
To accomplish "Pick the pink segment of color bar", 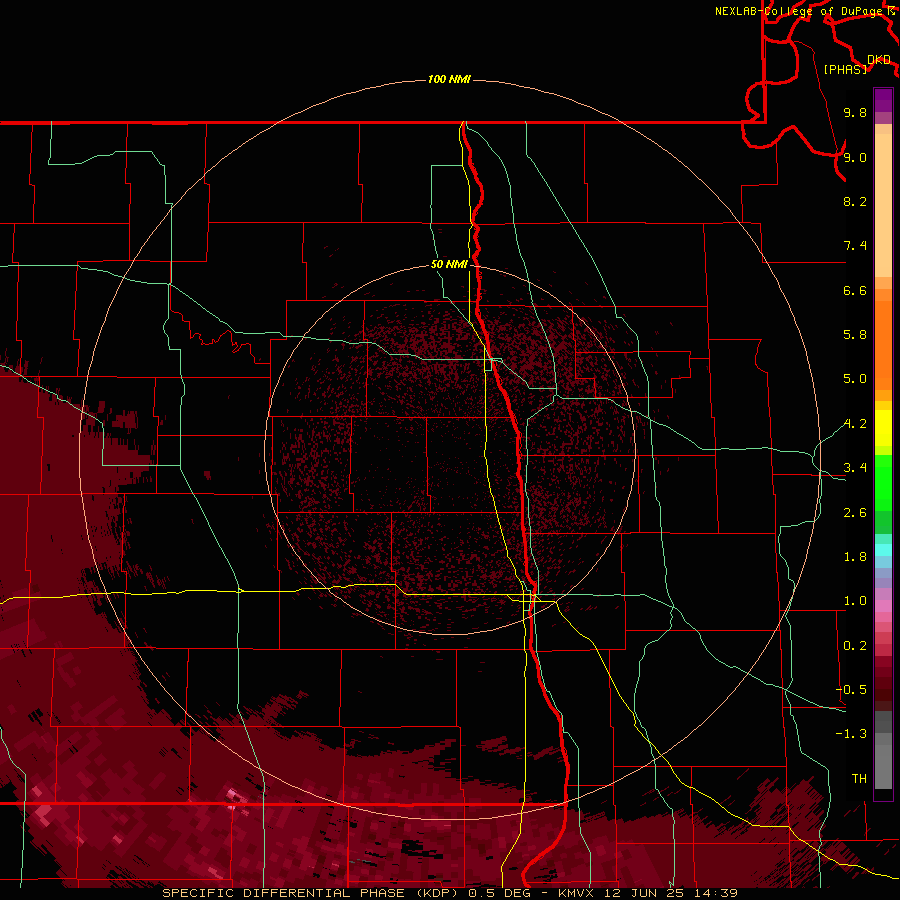I will (883, 605).
